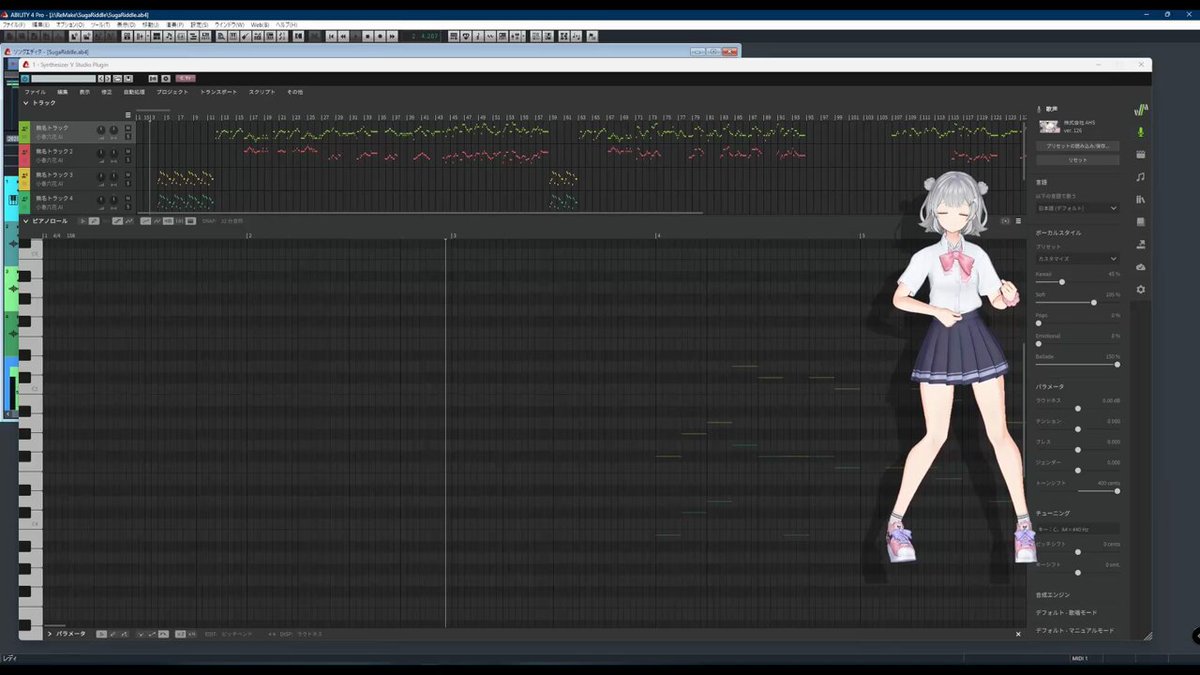This screenshot has height=675, width=1200.
Task: Turn the volume knob on 無名トラック 3
Action: pyautogui.click(x=101, y=176)
